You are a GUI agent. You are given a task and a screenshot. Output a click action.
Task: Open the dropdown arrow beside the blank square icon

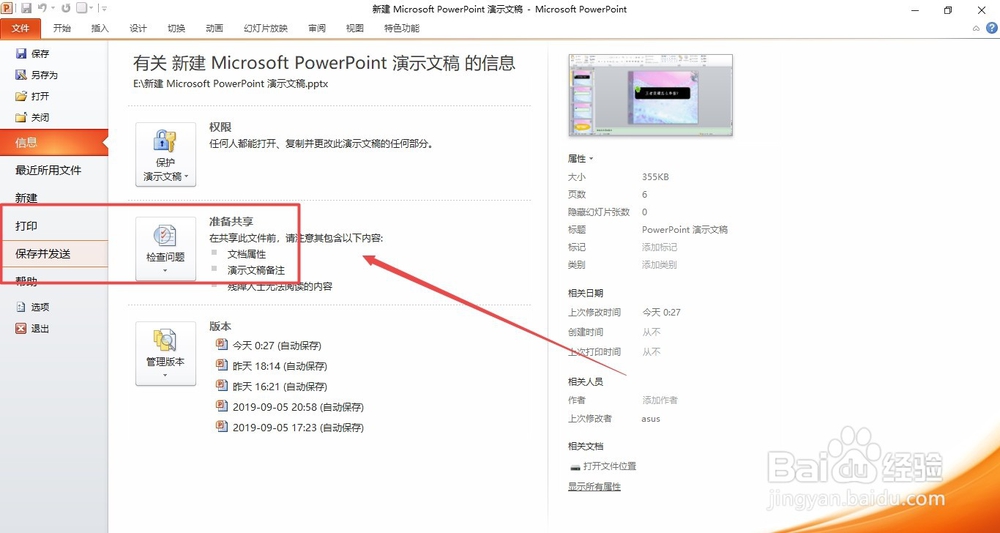(x=91, y=9)
